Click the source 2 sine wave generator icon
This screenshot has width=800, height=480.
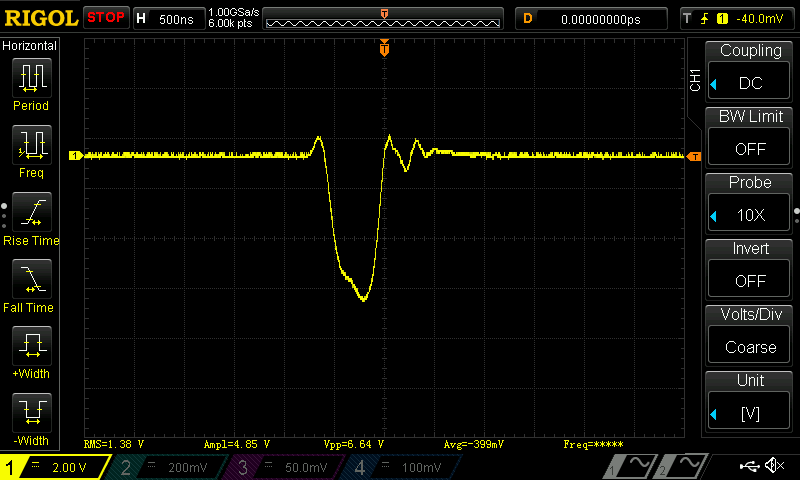(x=681, y=465)
